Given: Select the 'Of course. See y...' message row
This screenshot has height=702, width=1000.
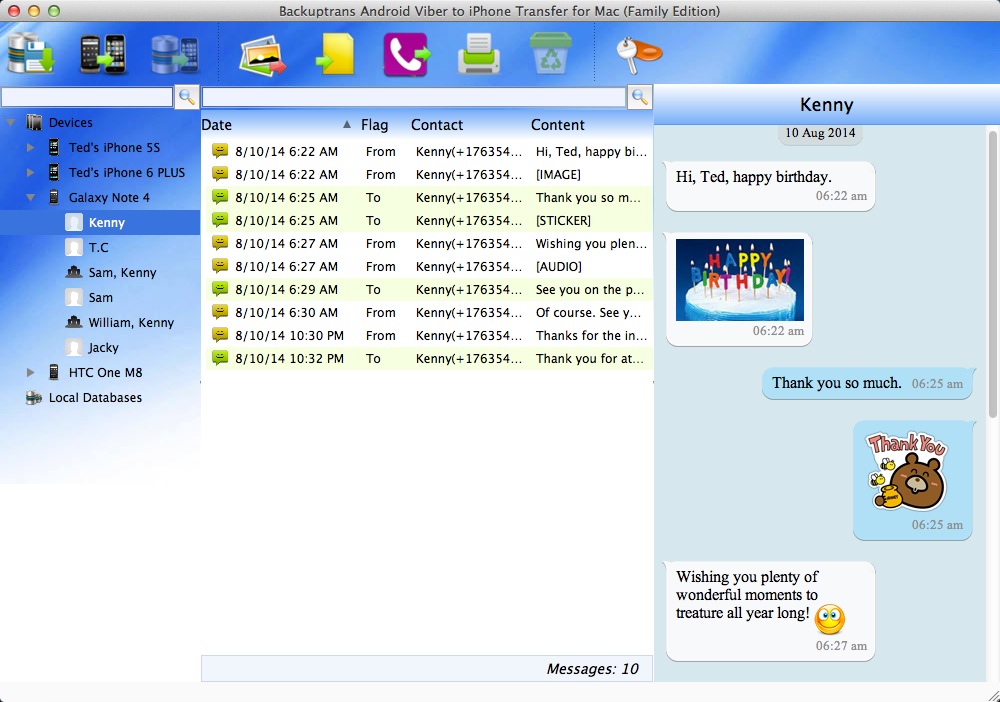Looking at the screenshot, I should coord(429,312).
